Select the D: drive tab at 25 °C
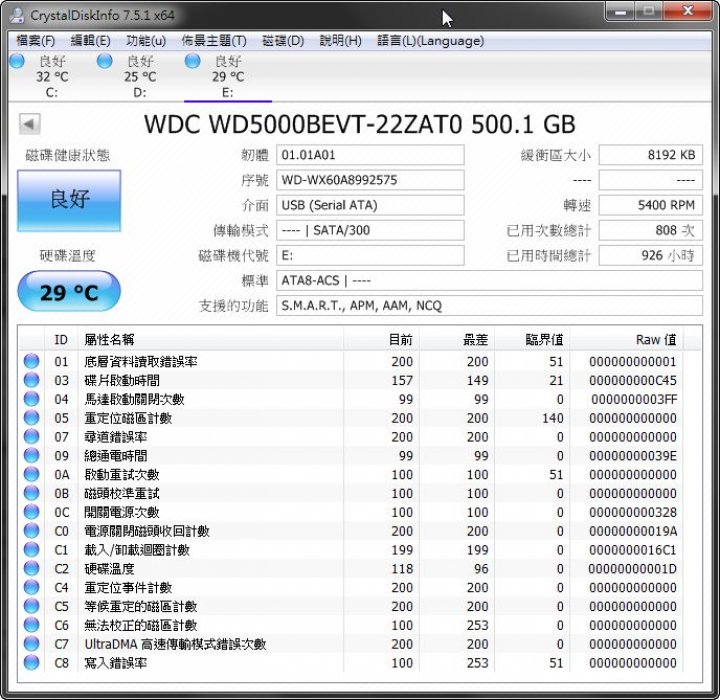This screenshot has width=720, height=700. click(x=140, y=76)
